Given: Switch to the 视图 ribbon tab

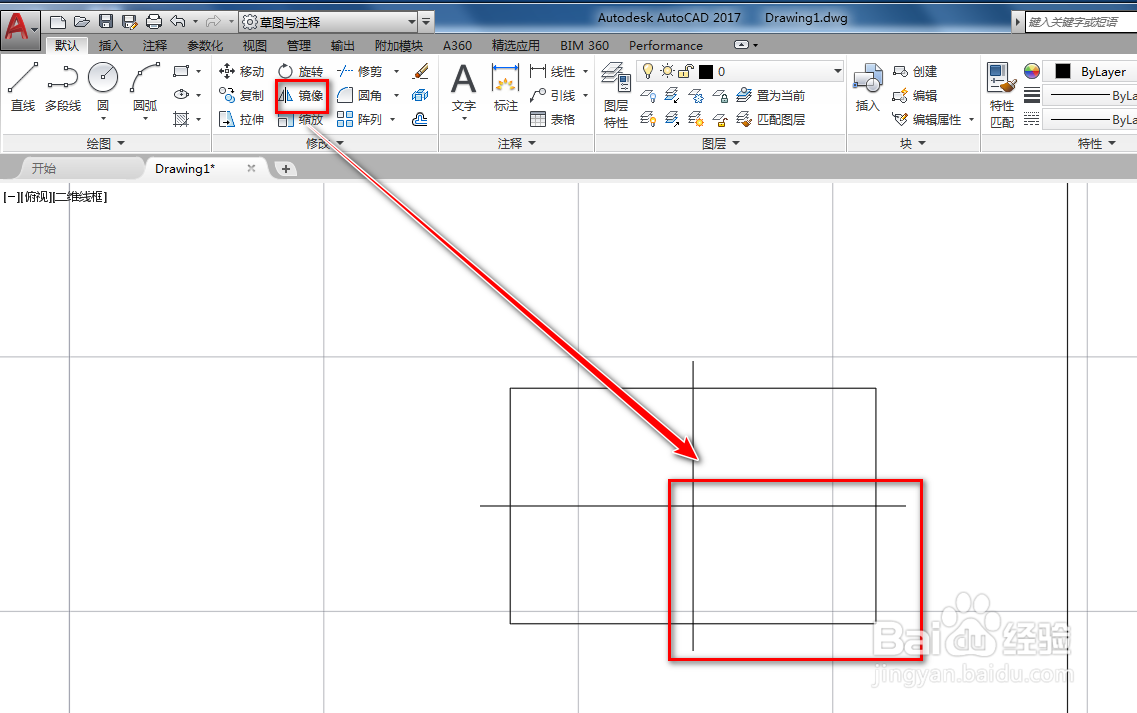Looking at the screenshot, I should click(255, 45).
